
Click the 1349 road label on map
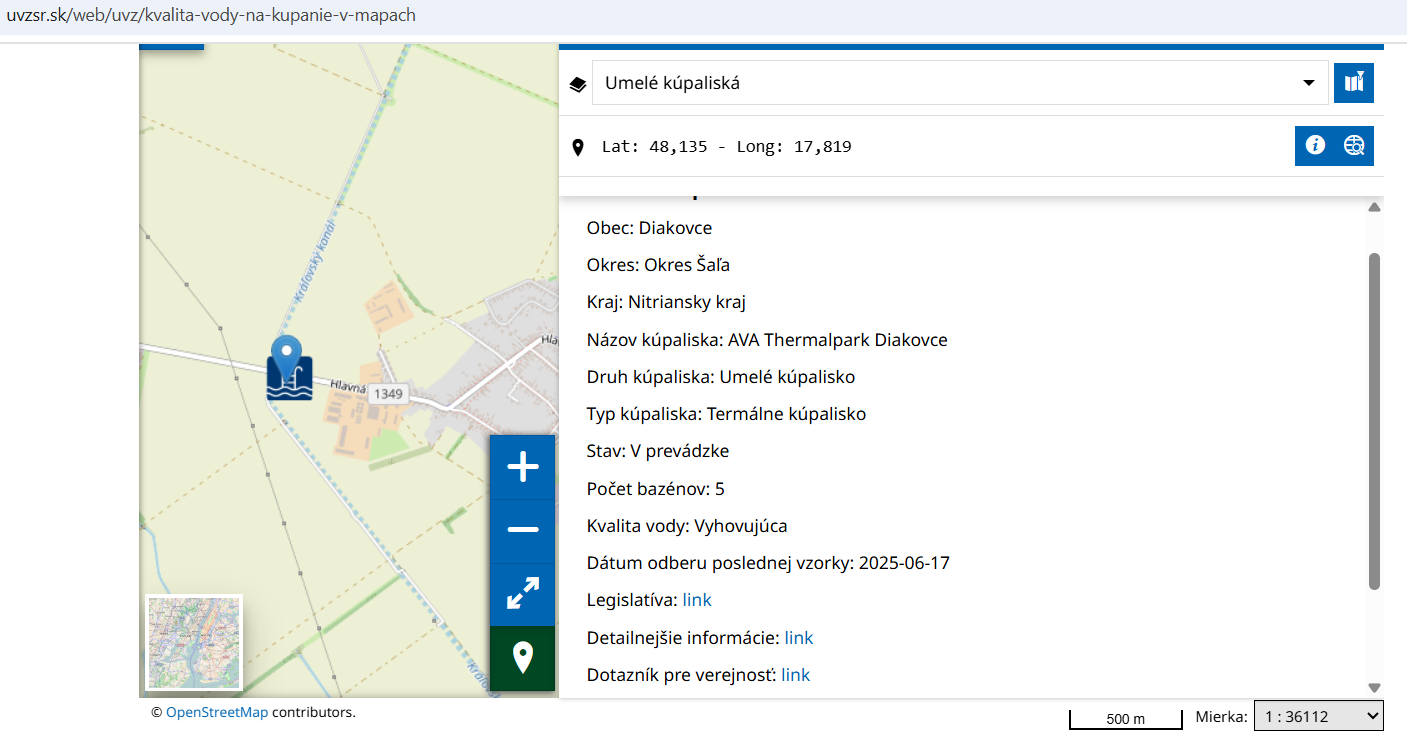[387, 394]
